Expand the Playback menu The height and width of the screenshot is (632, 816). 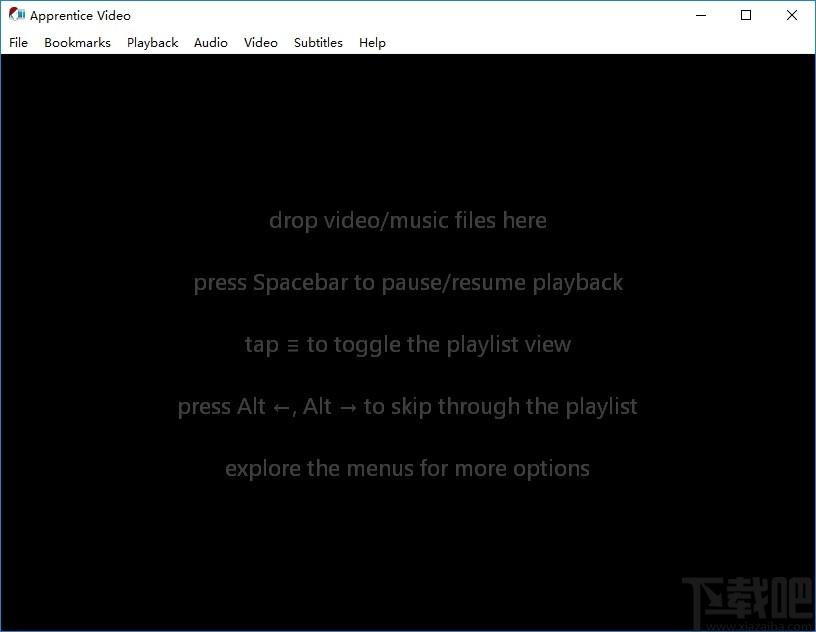point(152,43)
